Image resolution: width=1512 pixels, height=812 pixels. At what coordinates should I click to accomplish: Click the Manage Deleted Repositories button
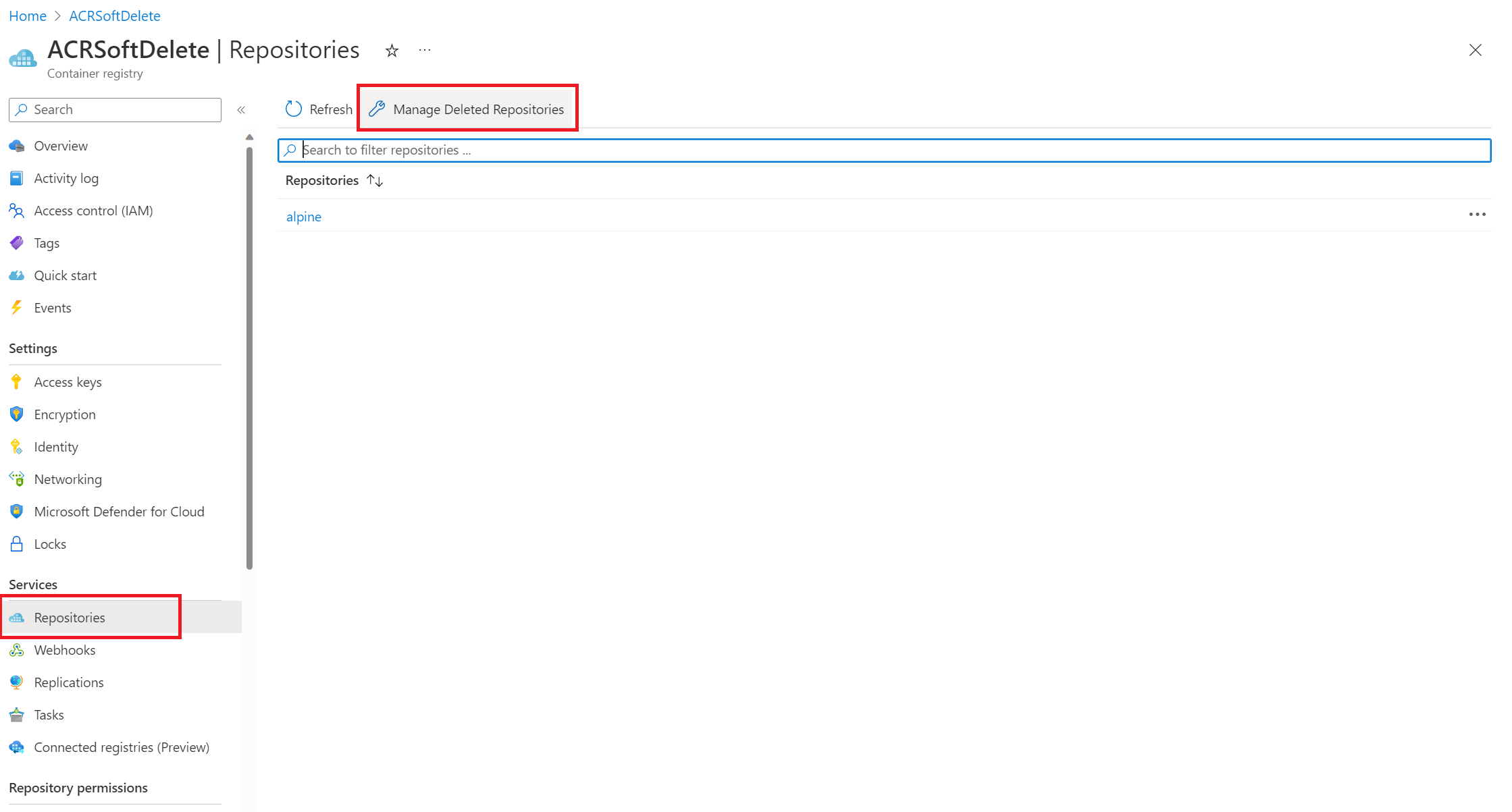point(469,108)
